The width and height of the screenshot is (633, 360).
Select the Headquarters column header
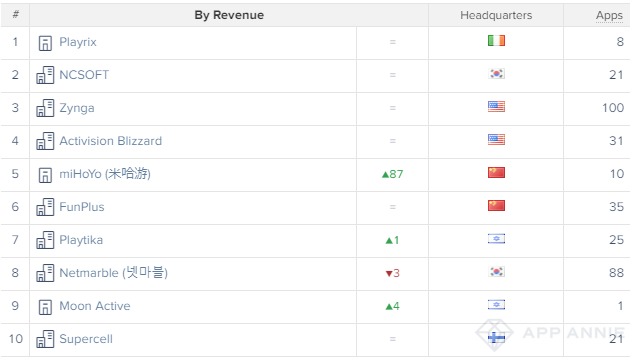click(x=496, y=15)
